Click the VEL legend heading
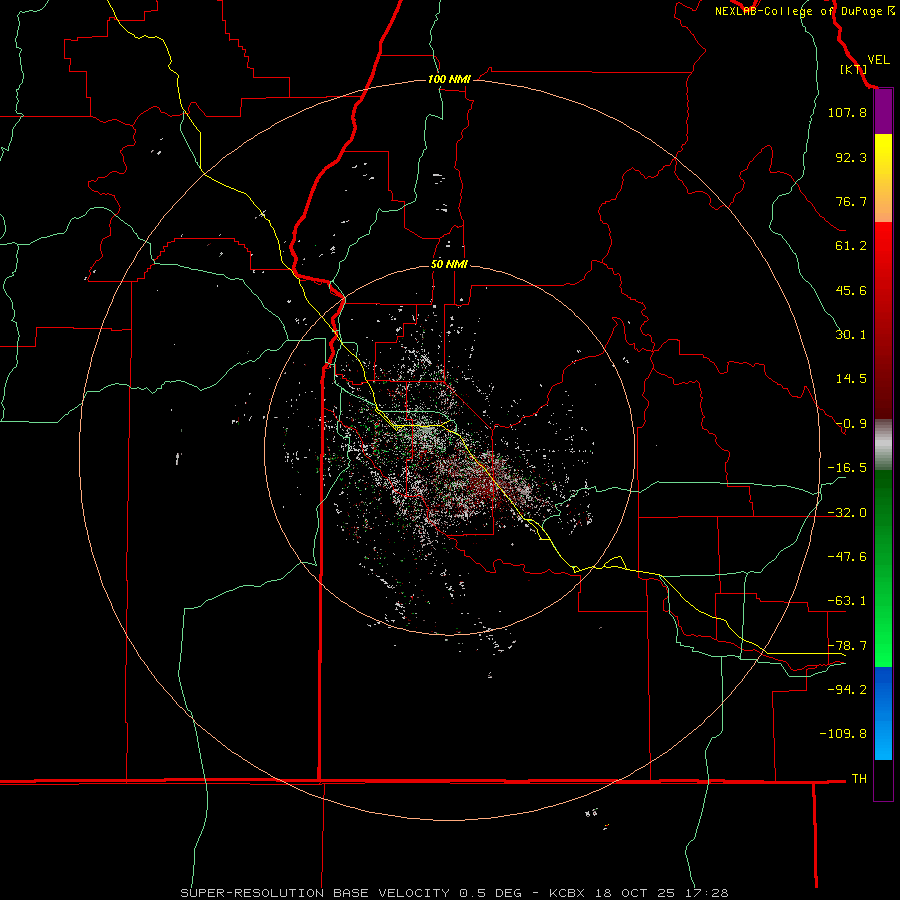The image size is (900, 900). [x=878, y=60]
